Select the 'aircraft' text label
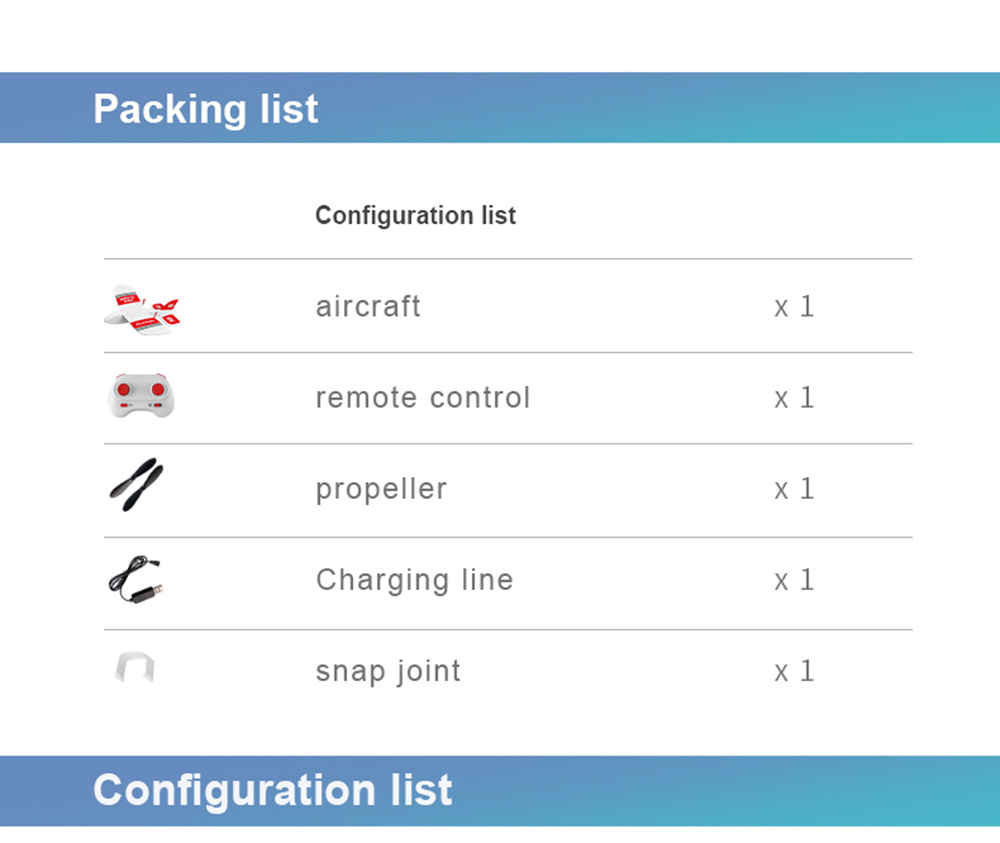 tap(368, 306)
